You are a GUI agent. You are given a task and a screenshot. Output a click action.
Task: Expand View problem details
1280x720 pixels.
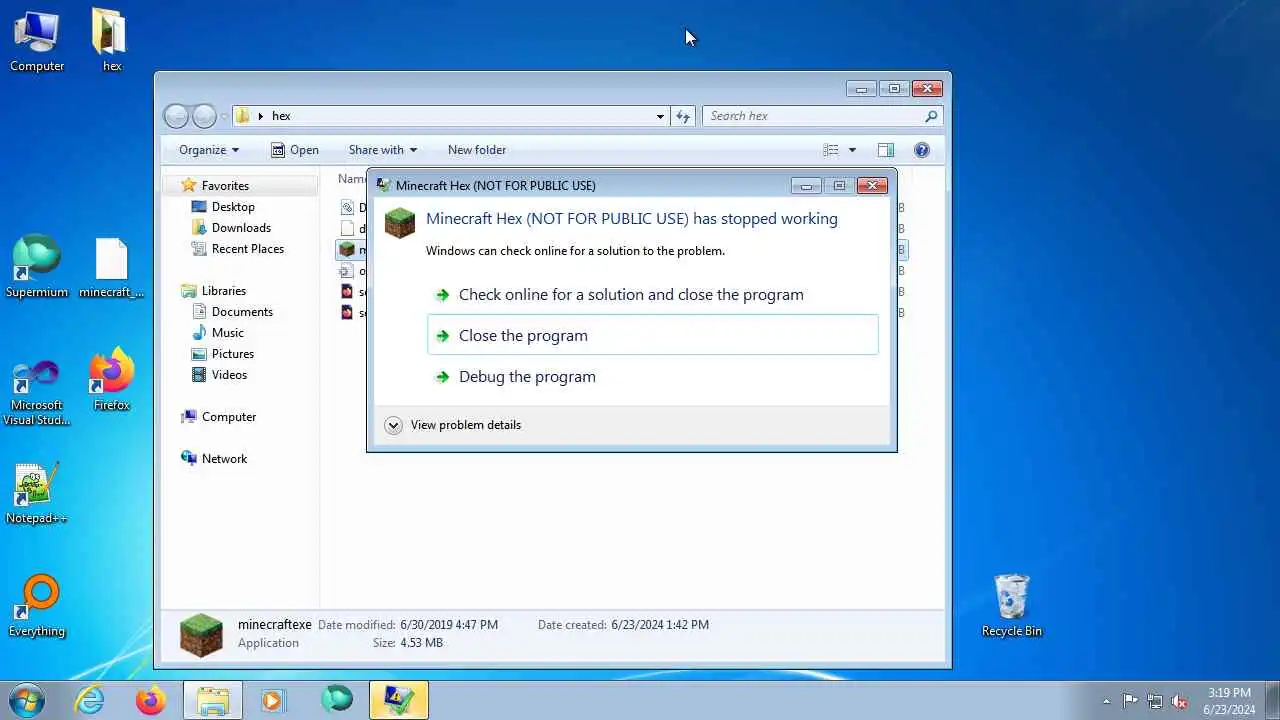coord(393,425)
